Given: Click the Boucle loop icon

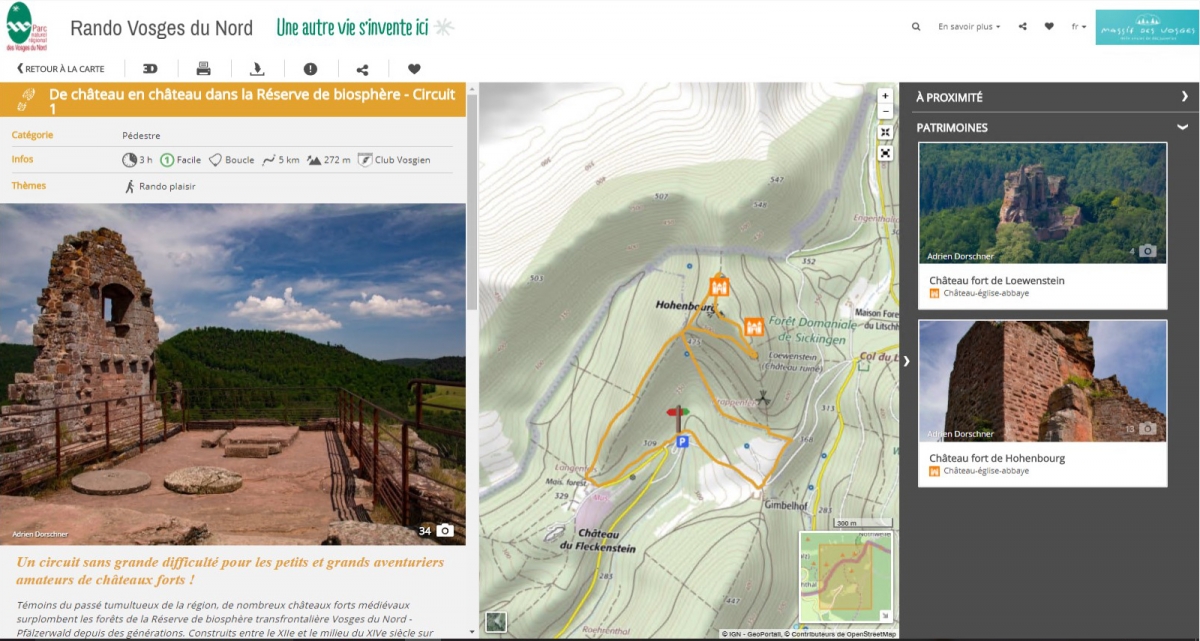Looking at the screenshot, I should tap(215, 160).
